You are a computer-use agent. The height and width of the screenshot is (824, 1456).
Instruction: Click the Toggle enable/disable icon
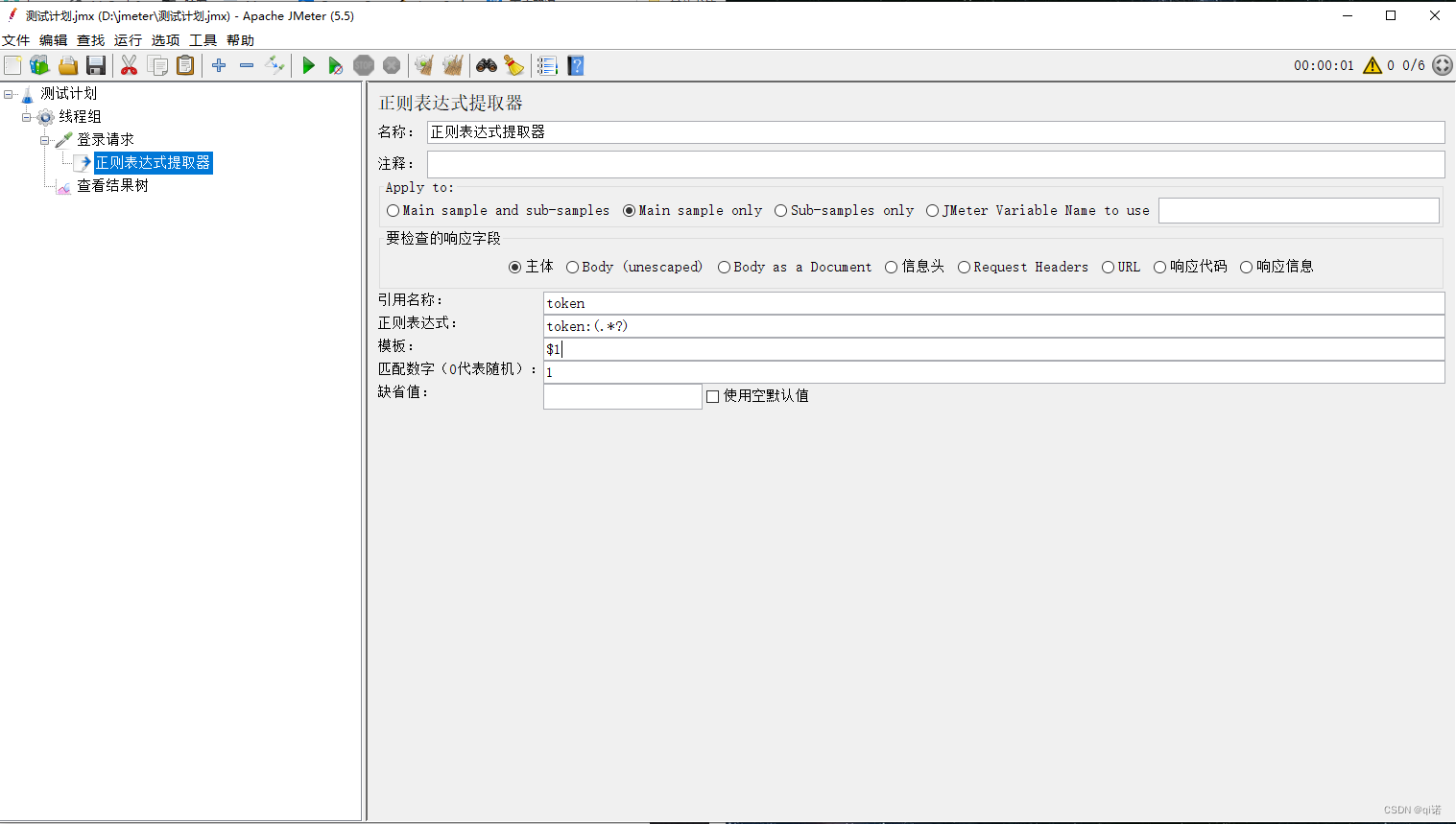[275, 65]
